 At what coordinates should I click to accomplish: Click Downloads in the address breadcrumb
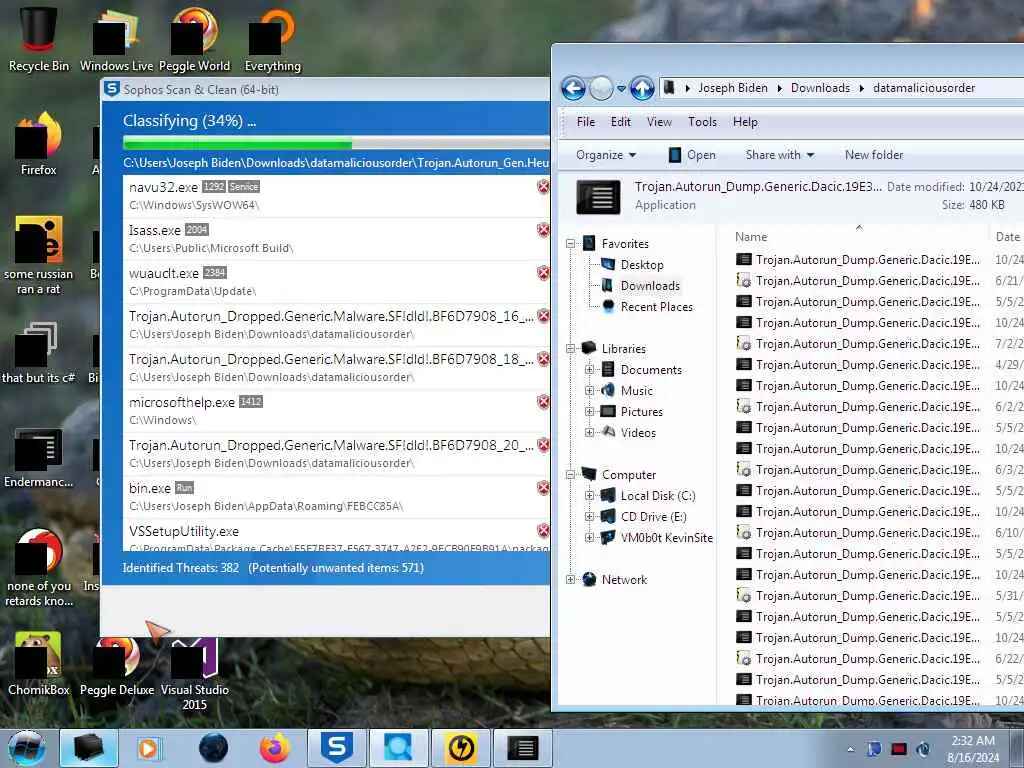click(x=820, y=88)
